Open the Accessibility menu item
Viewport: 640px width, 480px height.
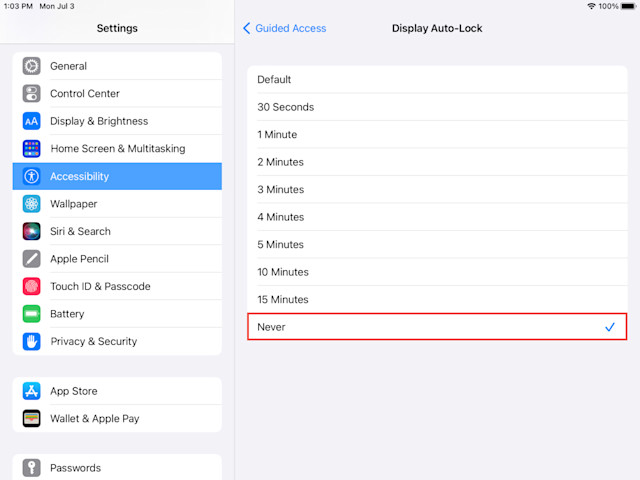[117, 176]
